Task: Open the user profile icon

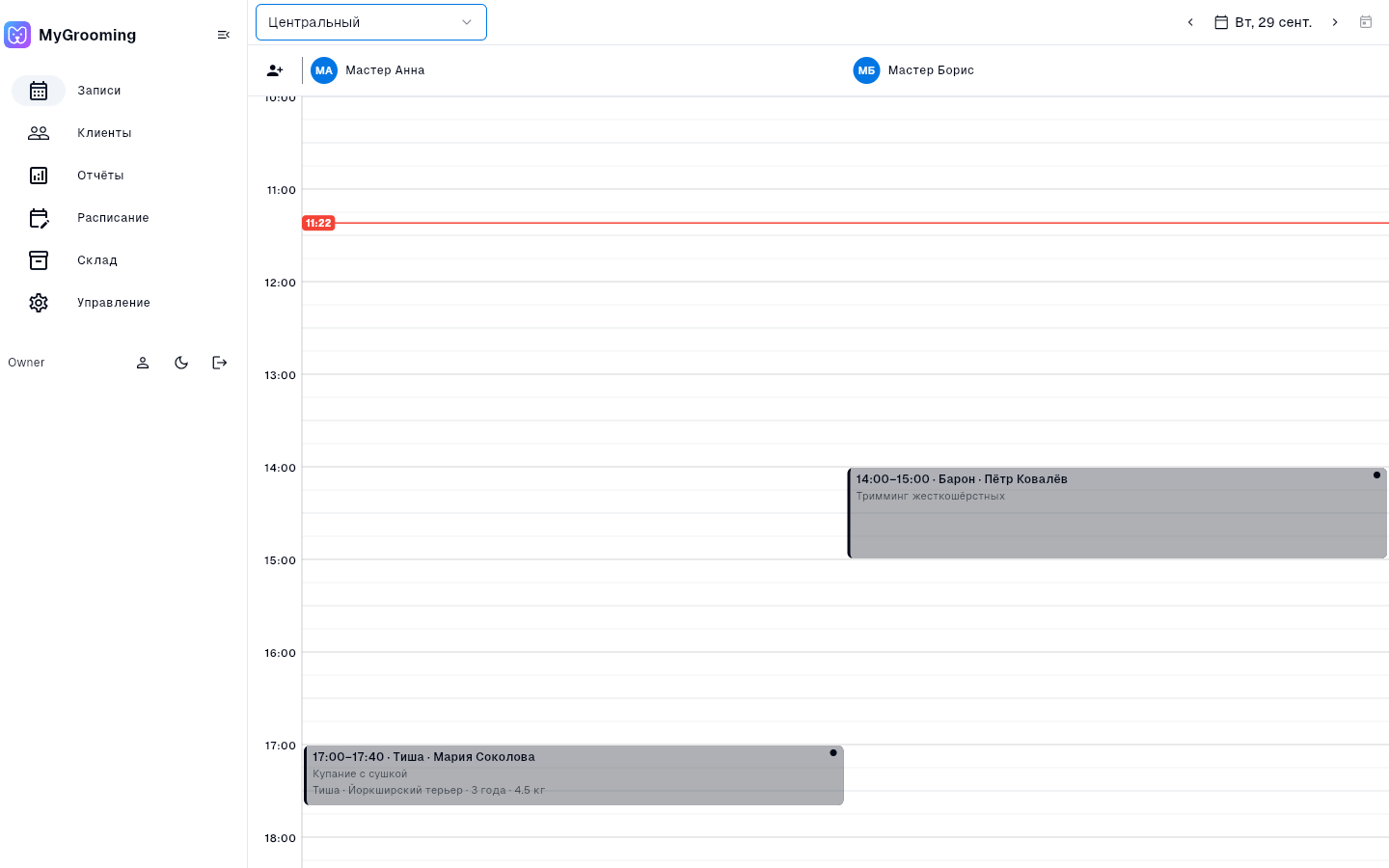Action: (x=143, y=363)
